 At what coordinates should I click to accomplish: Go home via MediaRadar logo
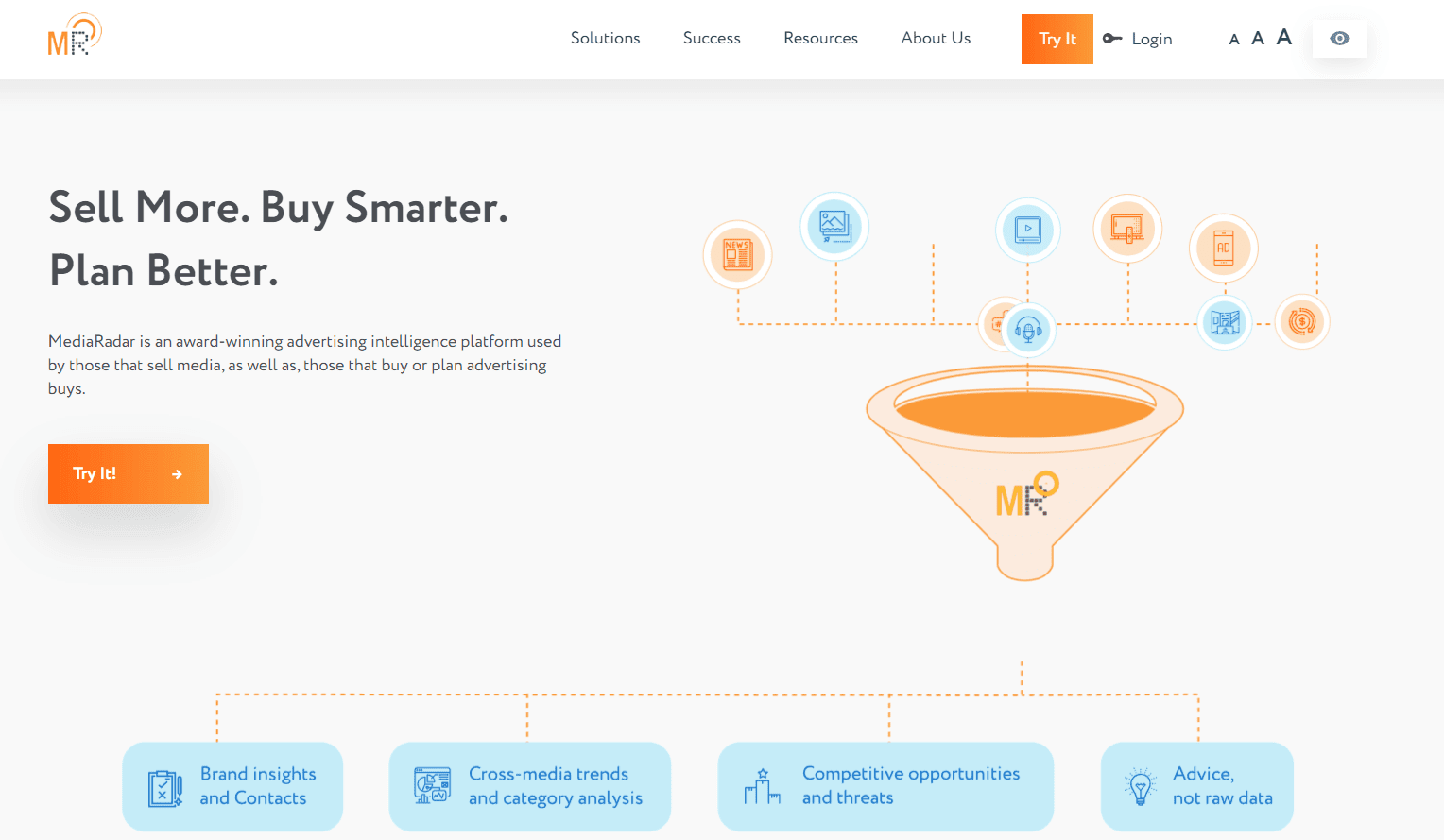pos(74,36)
